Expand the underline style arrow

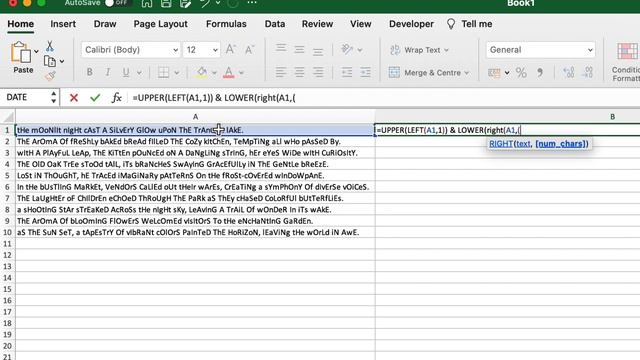pos(139,73)
